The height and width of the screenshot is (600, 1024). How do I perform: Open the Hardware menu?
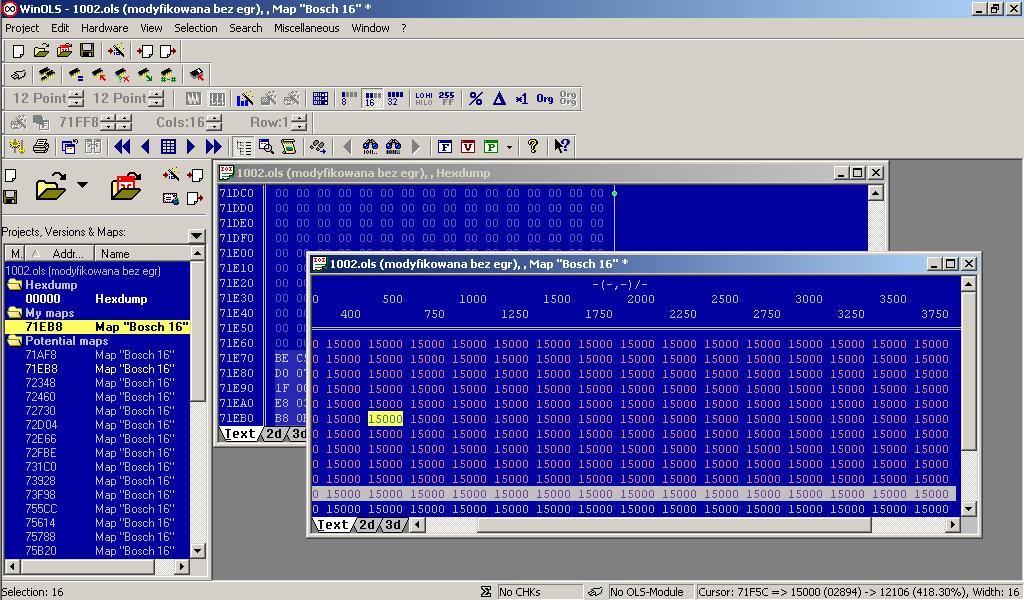click(x=104, y=28)
